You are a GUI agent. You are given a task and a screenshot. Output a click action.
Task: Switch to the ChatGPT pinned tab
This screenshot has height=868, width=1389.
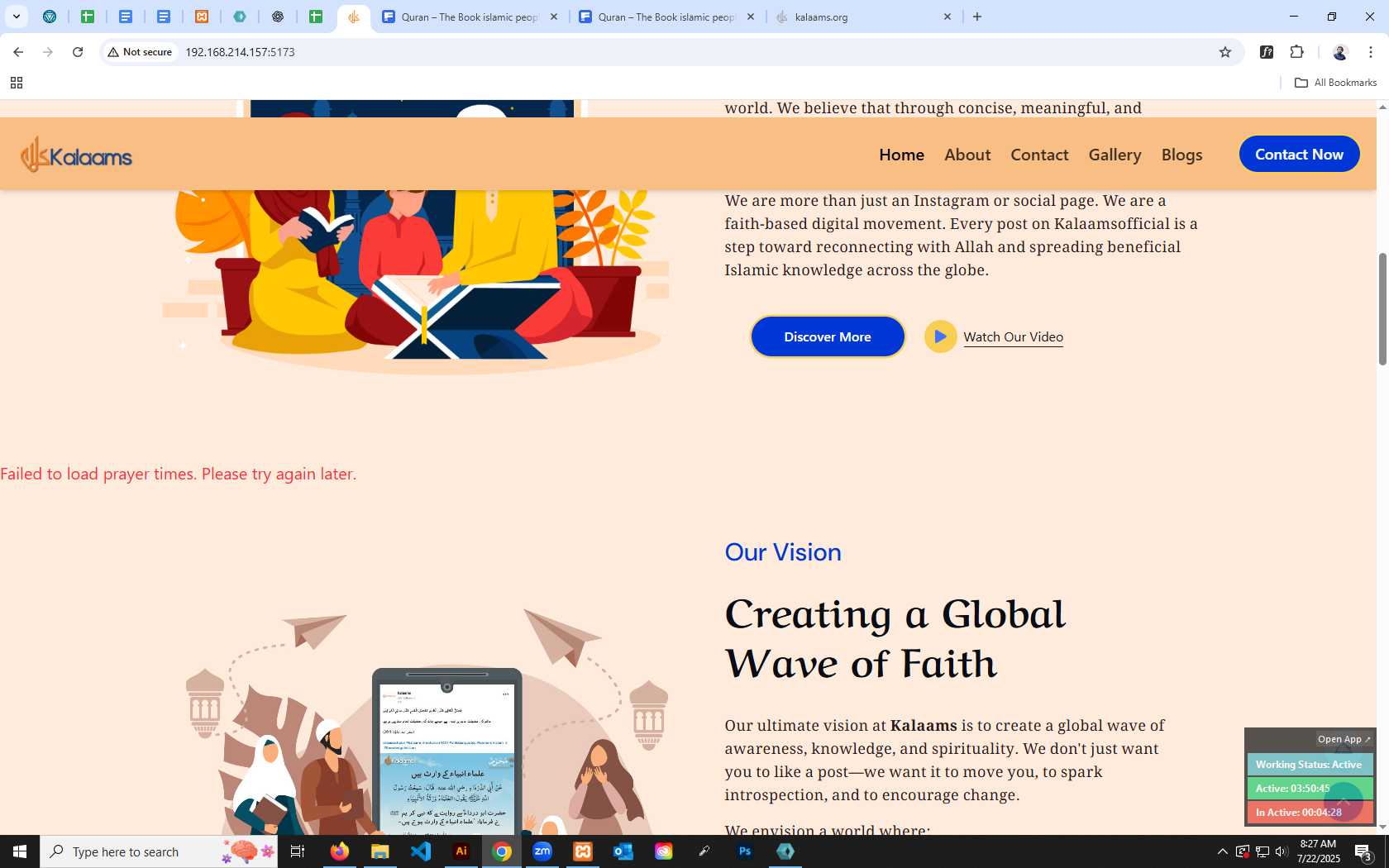click(278, 17)
